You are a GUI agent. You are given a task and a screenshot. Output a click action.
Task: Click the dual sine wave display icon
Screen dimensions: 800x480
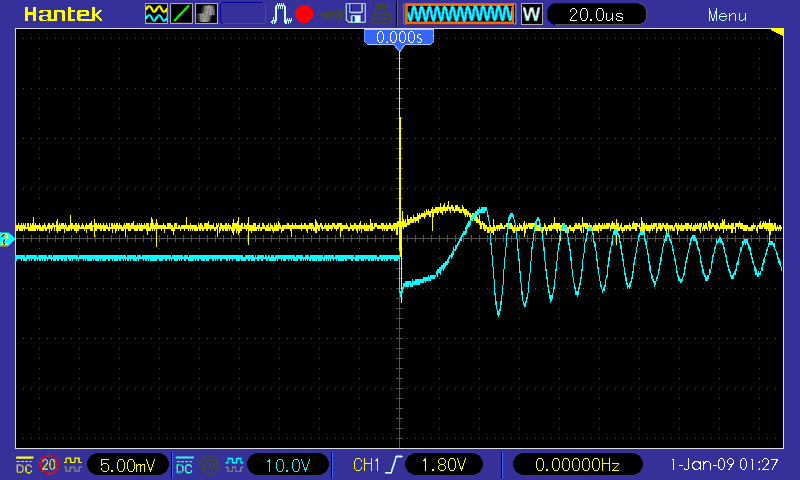point(156,14)
